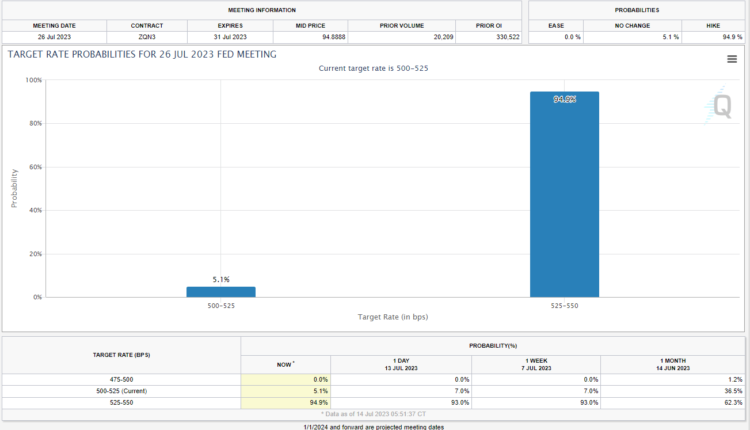Click the HIKE probability header

pos(709,24)
